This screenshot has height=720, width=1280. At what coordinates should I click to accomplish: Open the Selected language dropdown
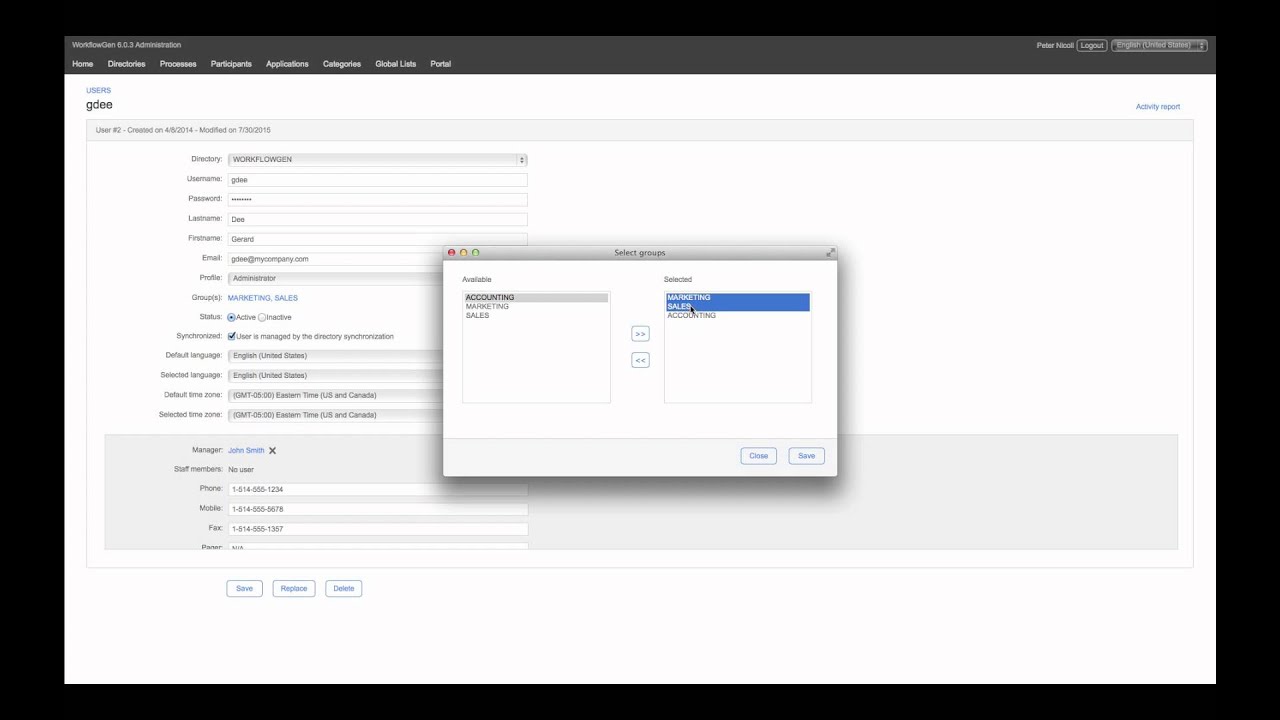coord(336,376)
